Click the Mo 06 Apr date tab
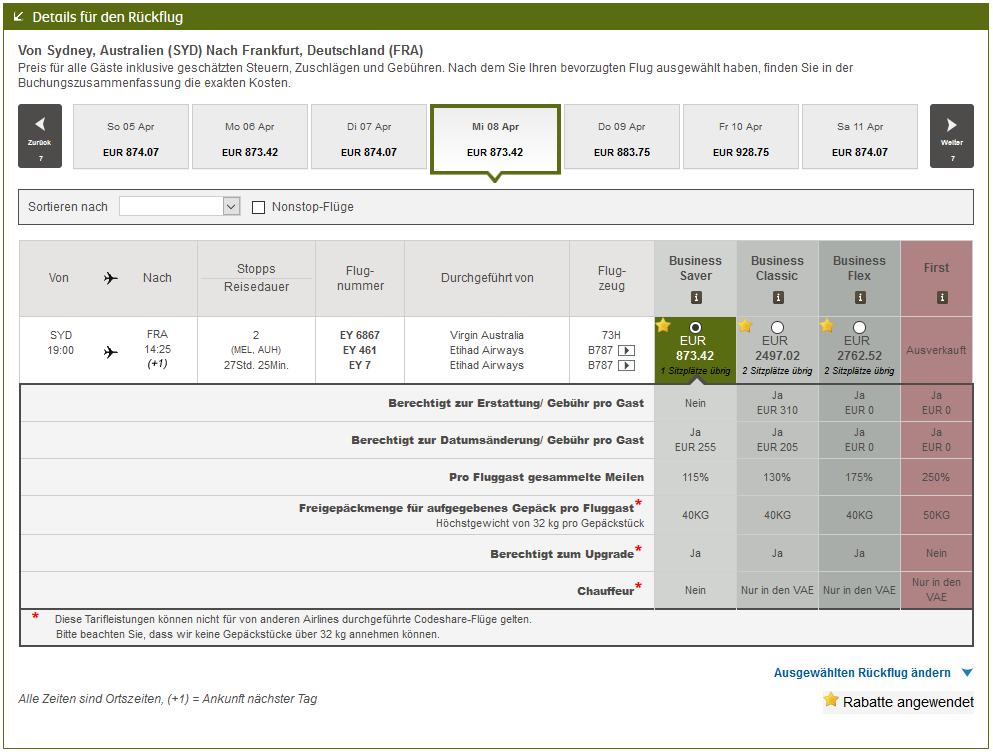Viewport: 993px width, 755px height. click(250, 138)
